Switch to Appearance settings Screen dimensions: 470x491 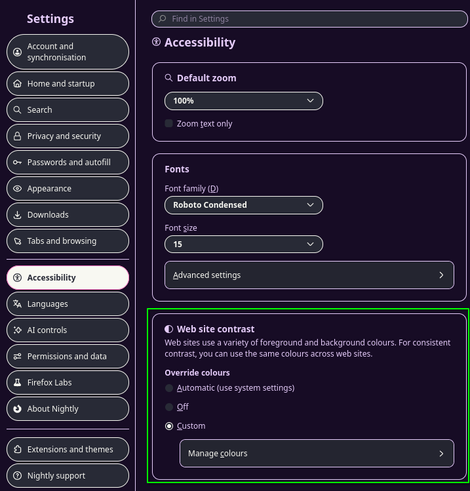pyautogui.click(x=68, y=189)
